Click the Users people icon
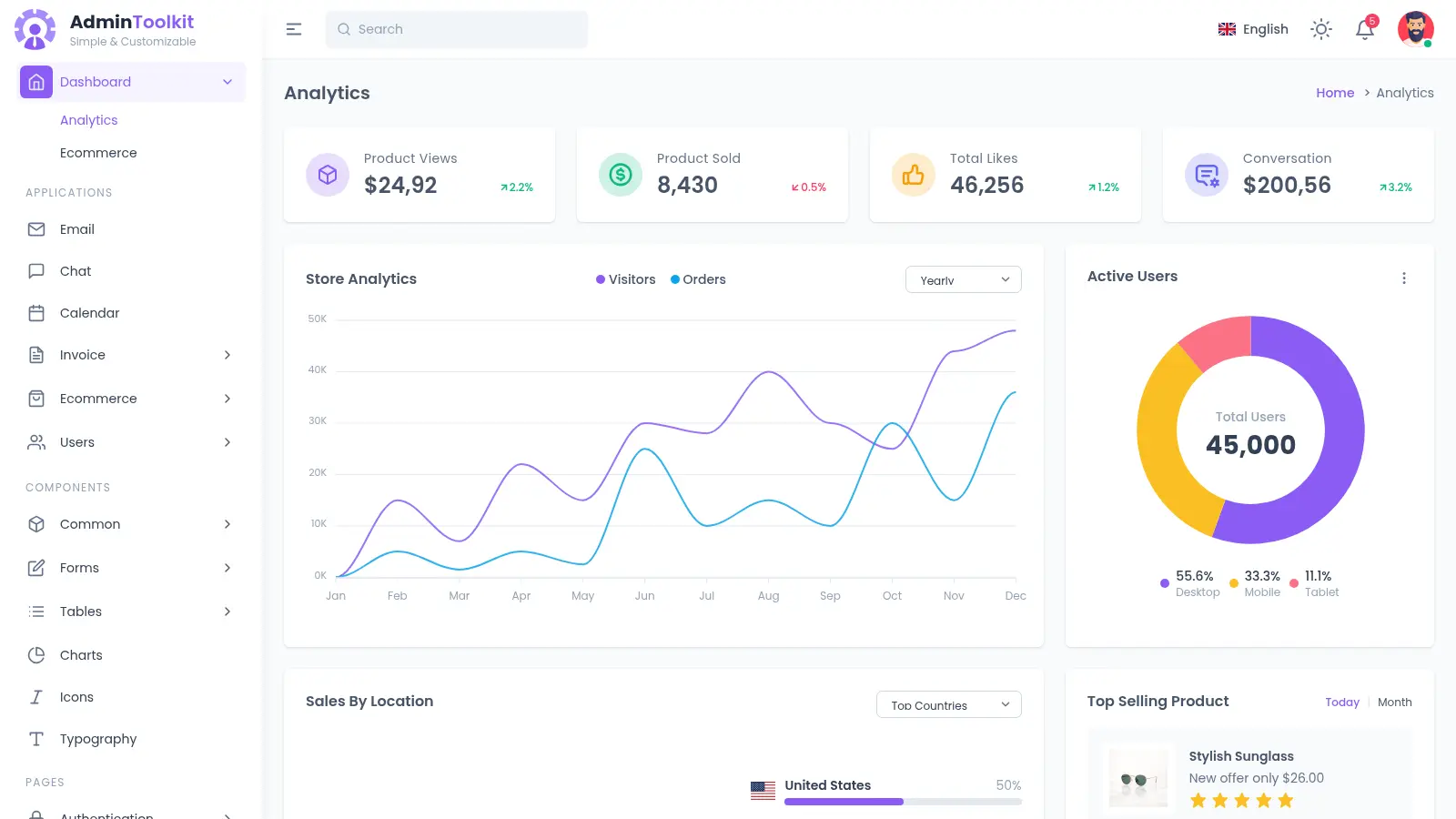 click(36, 442)
